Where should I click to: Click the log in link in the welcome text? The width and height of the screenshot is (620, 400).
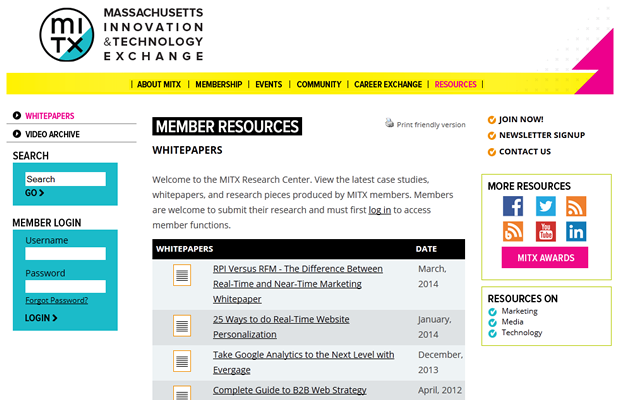pos(380,210)
